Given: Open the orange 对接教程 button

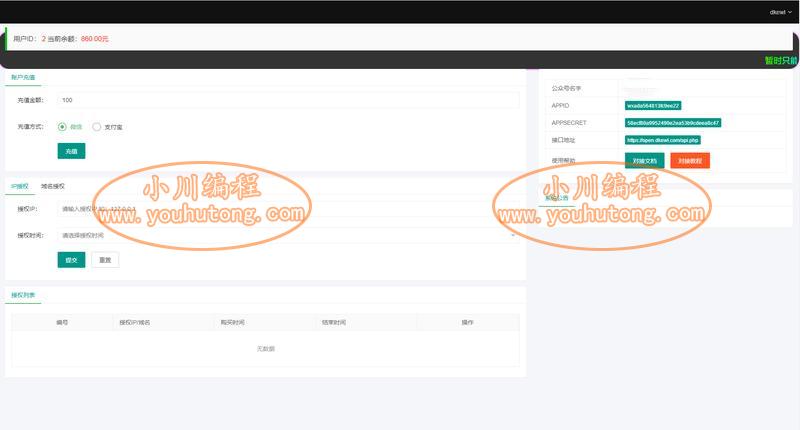Looking at the screenshot, I should (x=690, y=161).
